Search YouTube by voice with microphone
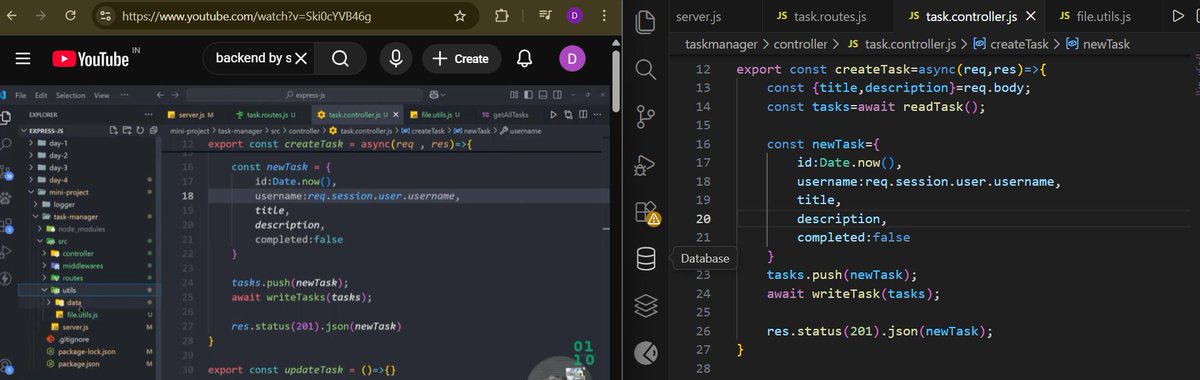 pyautogui.click(x=396, y=59)
